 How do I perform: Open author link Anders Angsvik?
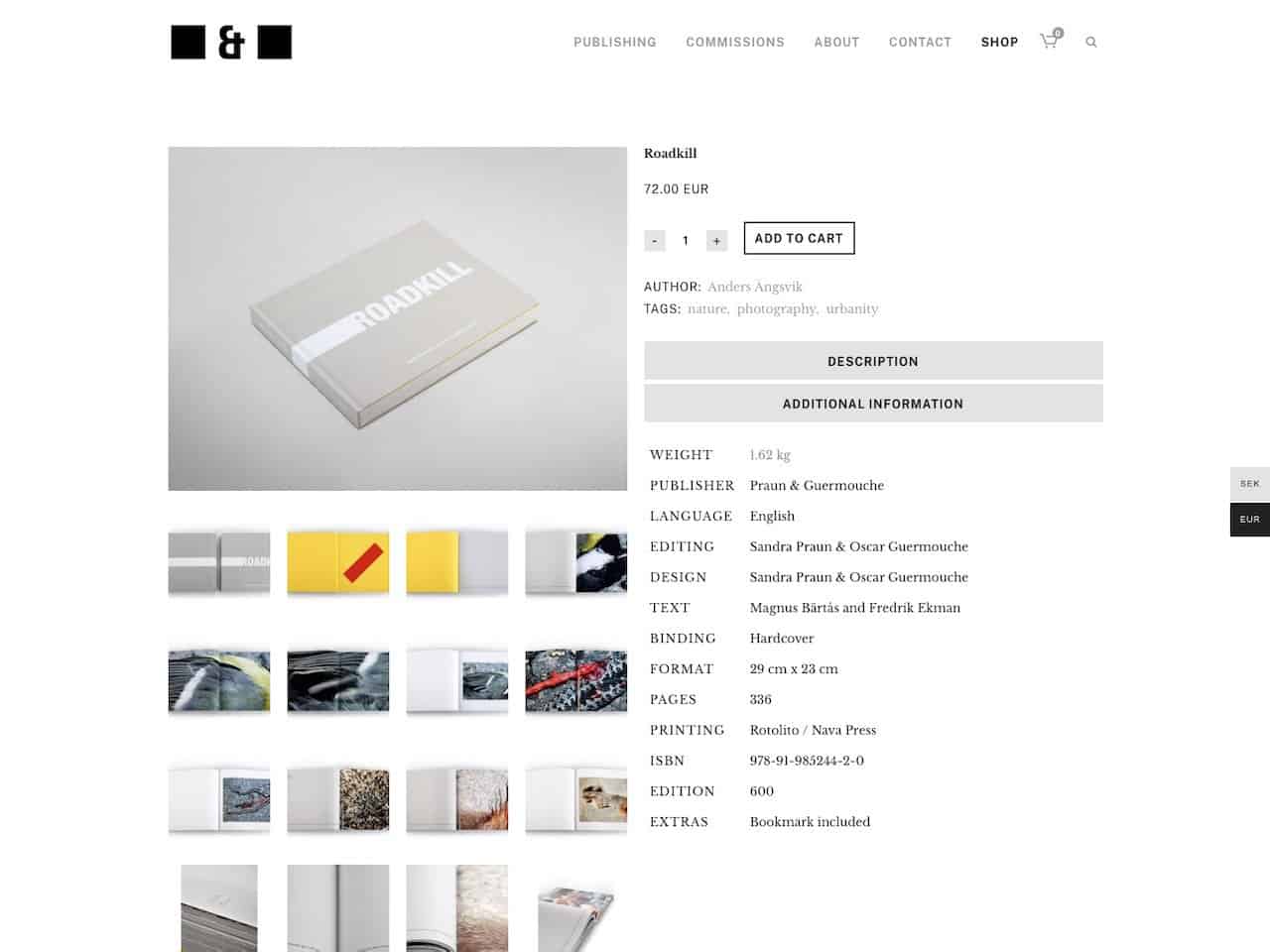(755, 287)
